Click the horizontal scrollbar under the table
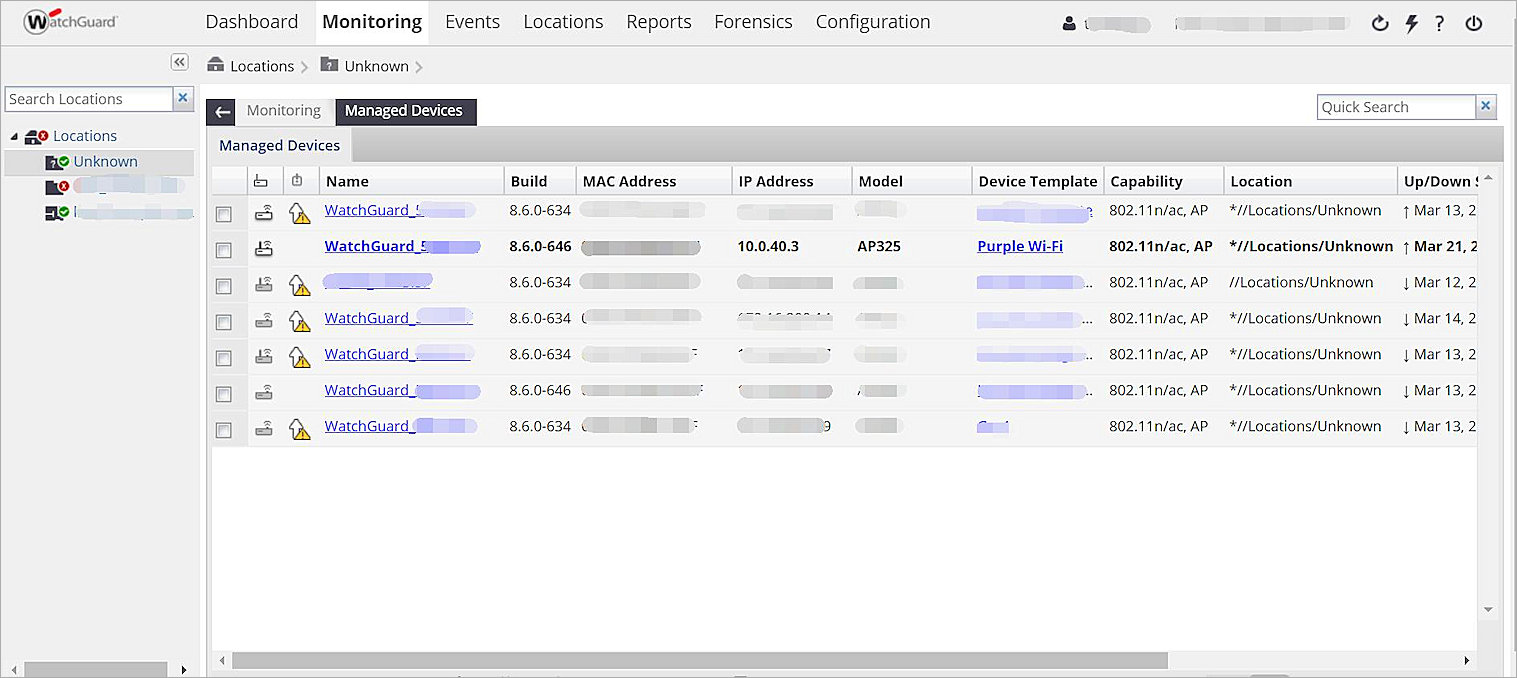 pos(700,661)
